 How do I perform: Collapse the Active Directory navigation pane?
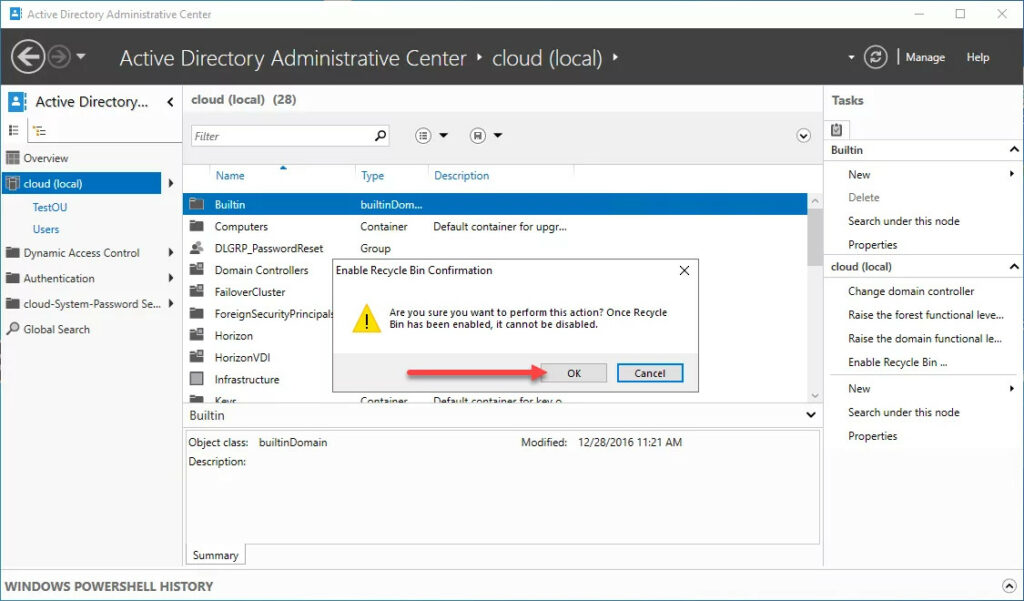pyautogui.click(x=170, y=102)
